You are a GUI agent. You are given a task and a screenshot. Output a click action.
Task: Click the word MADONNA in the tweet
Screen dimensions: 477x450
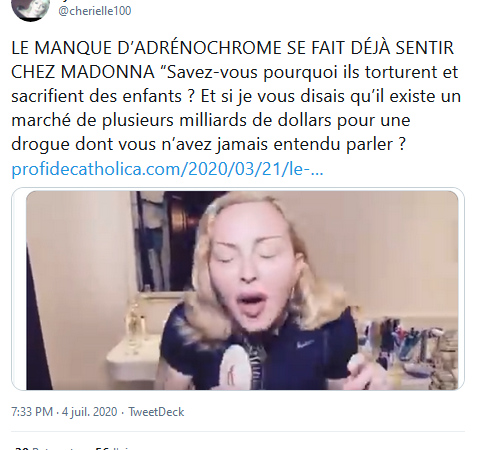tap(108, 72)
